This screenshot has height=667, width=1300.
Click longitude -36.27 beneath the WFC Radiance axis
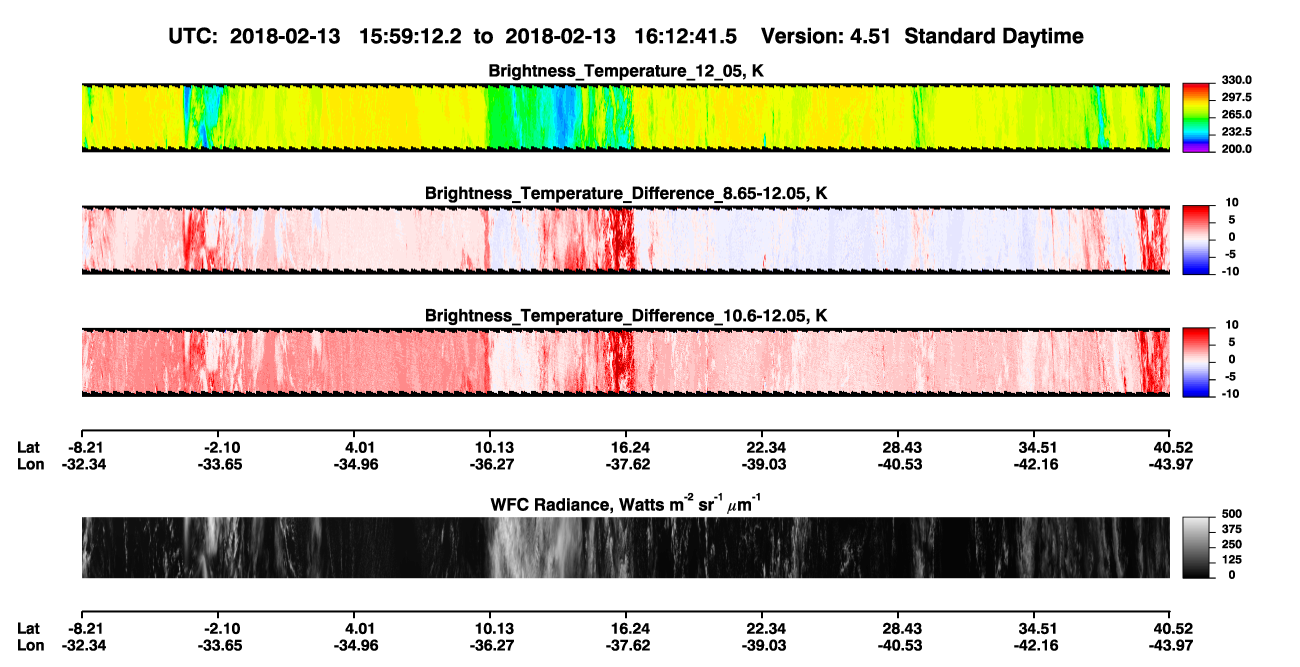coord(490,645)
